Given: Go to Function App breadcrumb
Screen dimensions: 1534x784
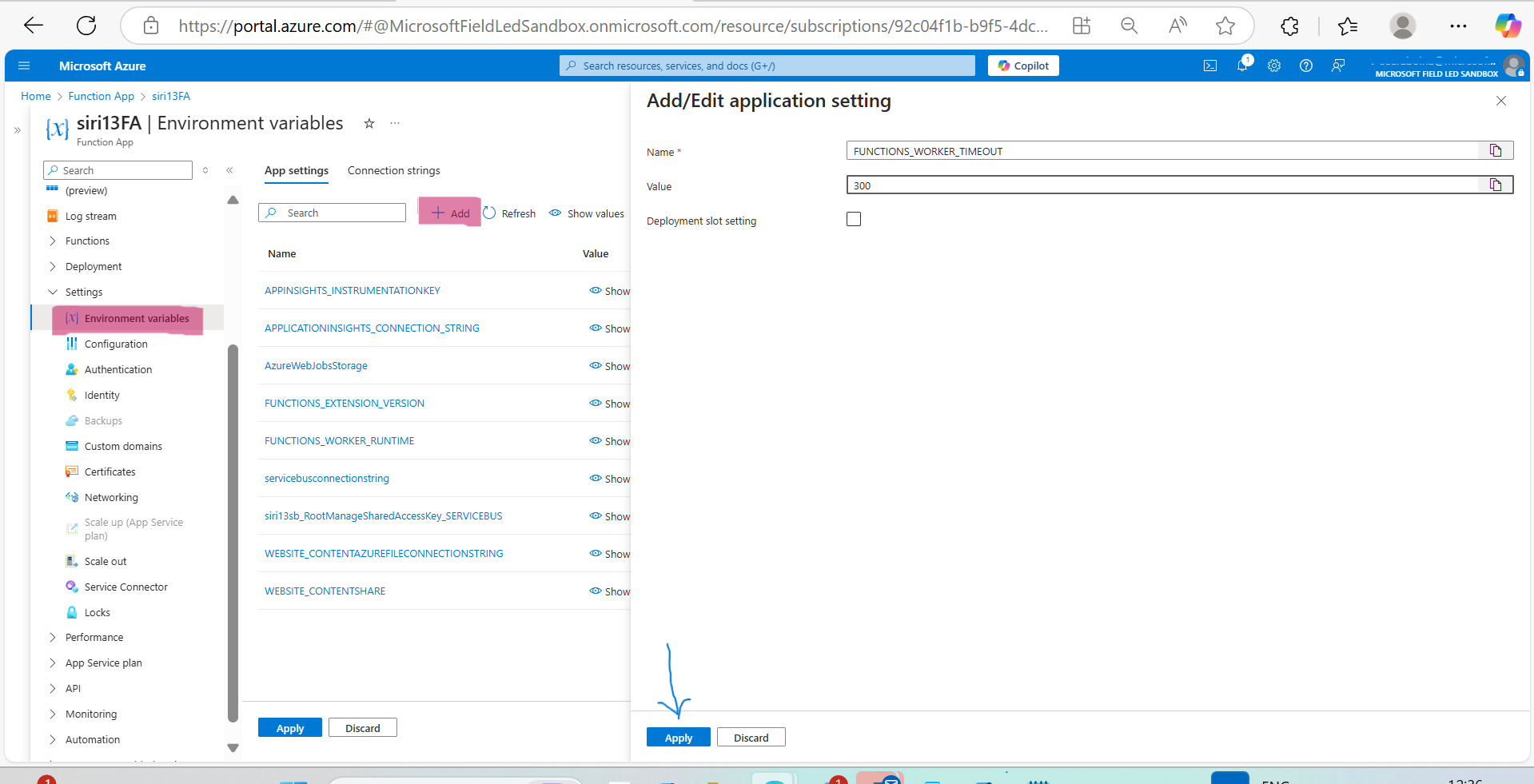Looking at the screenshot, I should tap(102, 96).
